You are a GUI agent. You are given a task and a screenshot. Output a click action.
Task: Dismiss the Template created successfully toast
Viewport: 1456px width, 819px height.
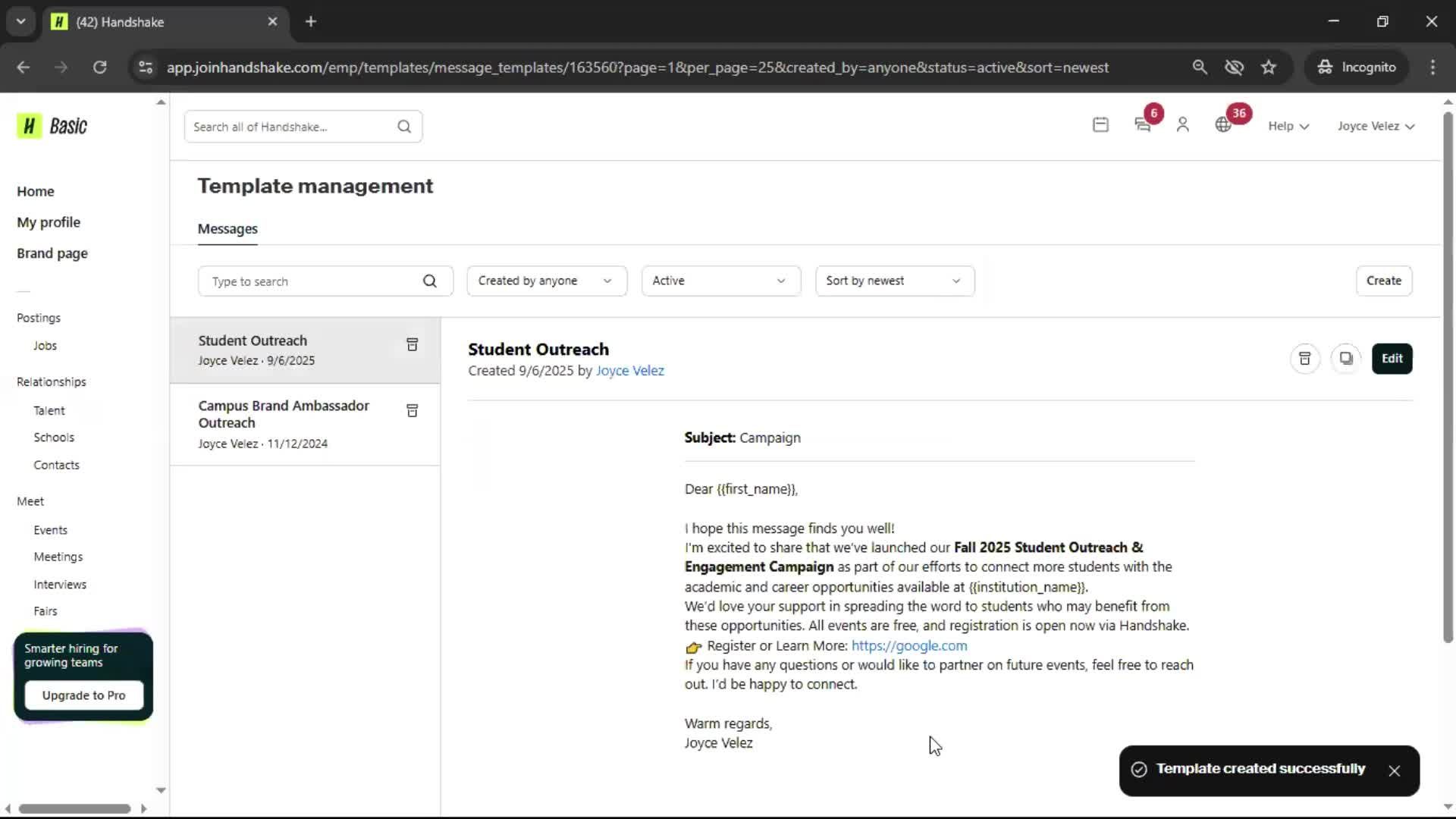tap(1395, 770)
